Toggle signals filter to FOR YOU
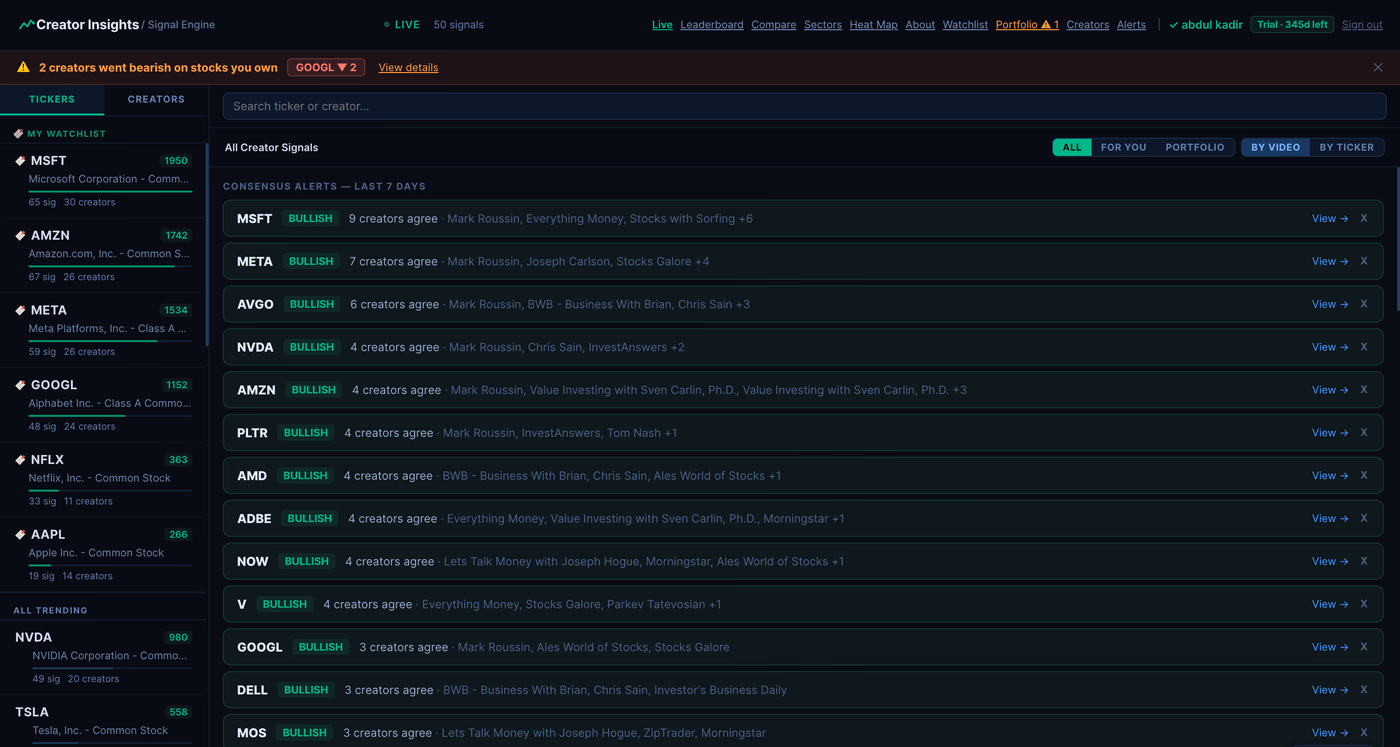This screenshot has width=1400, height=747. click(x=1123, y=147)
